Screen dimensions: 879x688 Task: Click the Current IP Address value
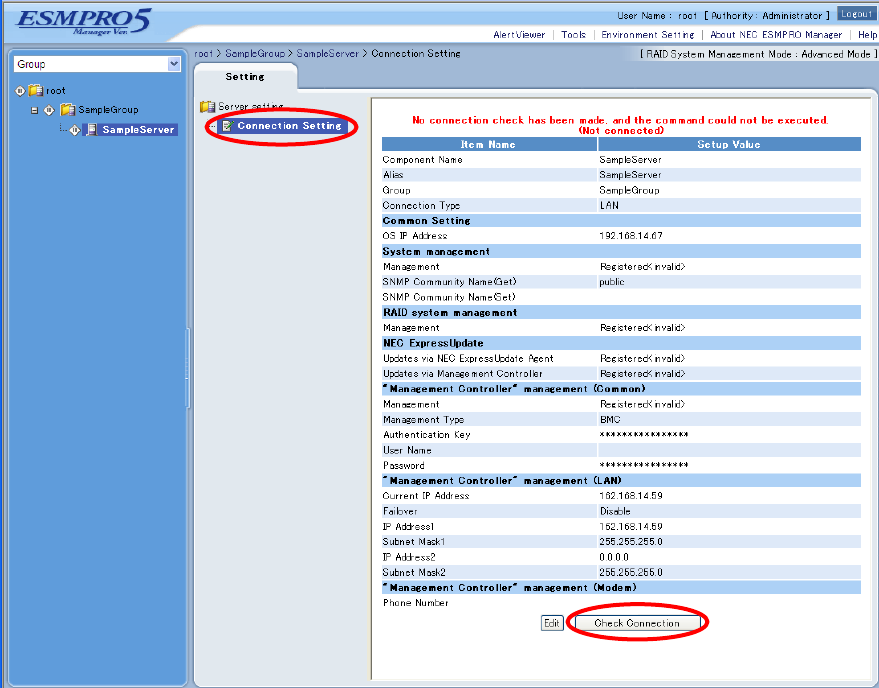pyautogui.click(x=631, y=496)
